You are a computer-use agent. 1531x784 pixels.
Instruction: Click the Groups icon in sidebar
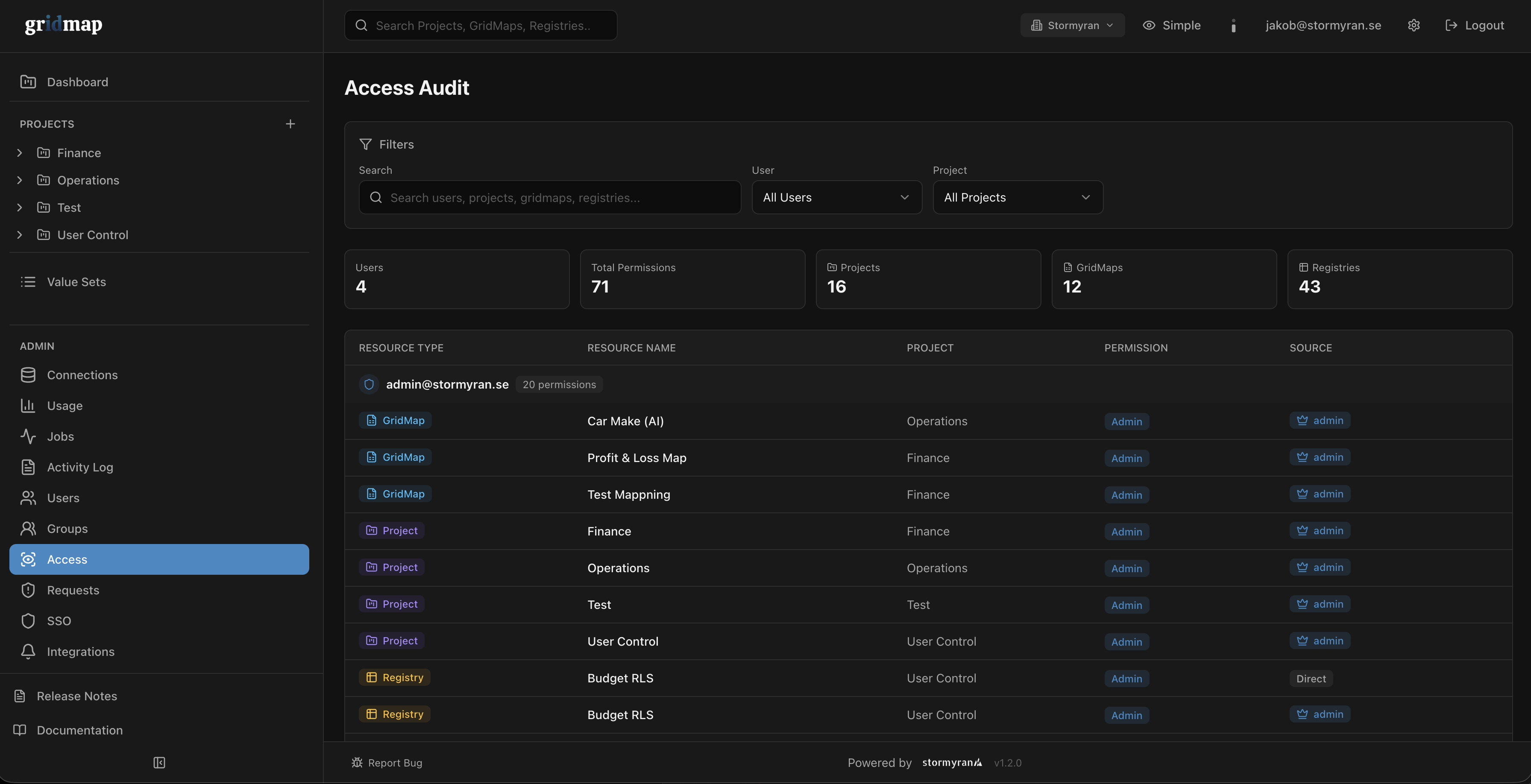28,529
